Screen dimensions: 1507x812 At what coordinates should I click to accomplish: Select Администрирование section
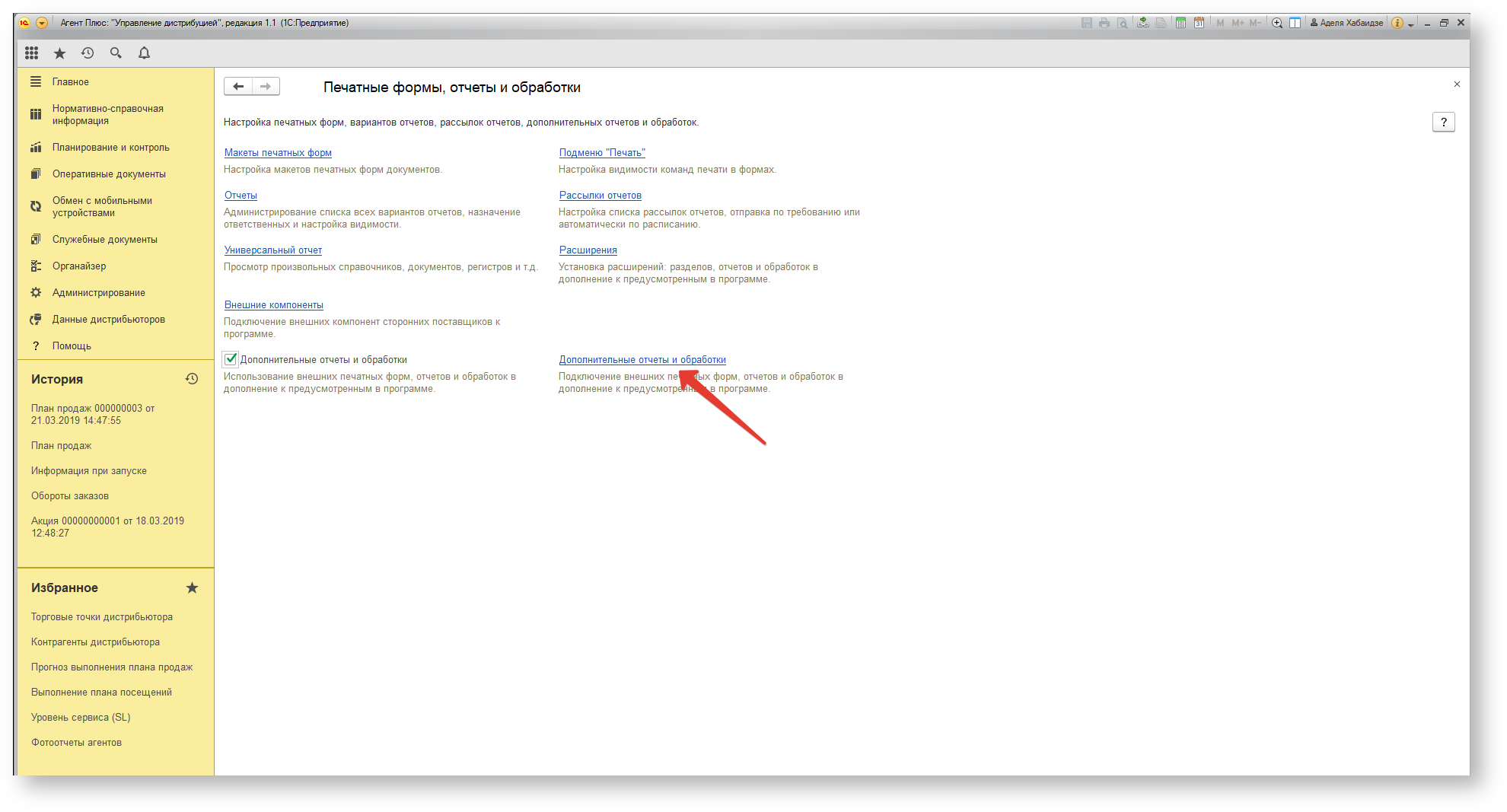(x=115, y=293)
